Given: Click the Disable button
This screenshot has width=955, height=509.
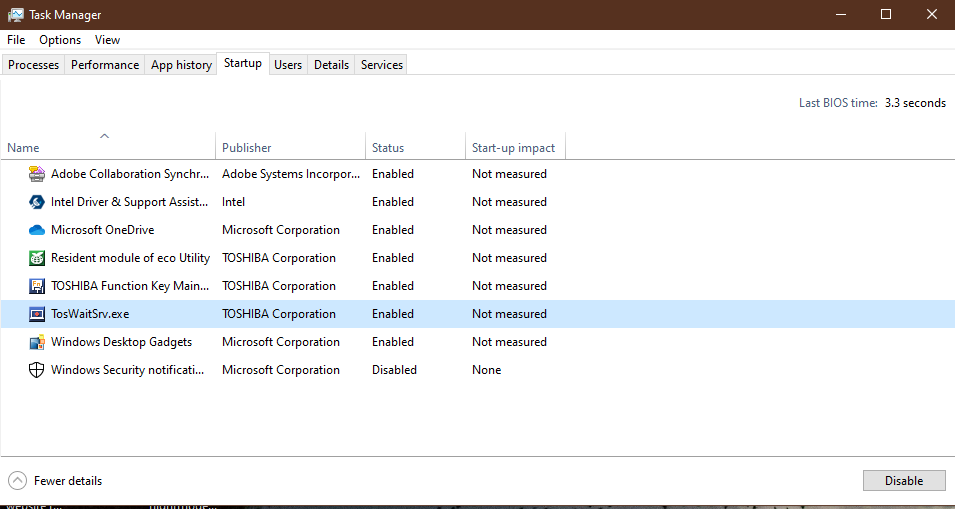Looking at the screenshot, I should (x=904, y=481).
